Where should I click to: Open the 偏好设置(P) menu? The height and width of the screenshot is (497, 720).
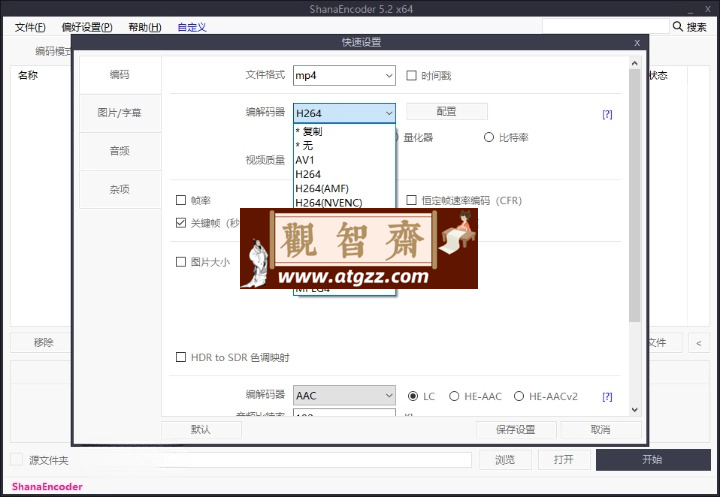click(x=87, y=27)
